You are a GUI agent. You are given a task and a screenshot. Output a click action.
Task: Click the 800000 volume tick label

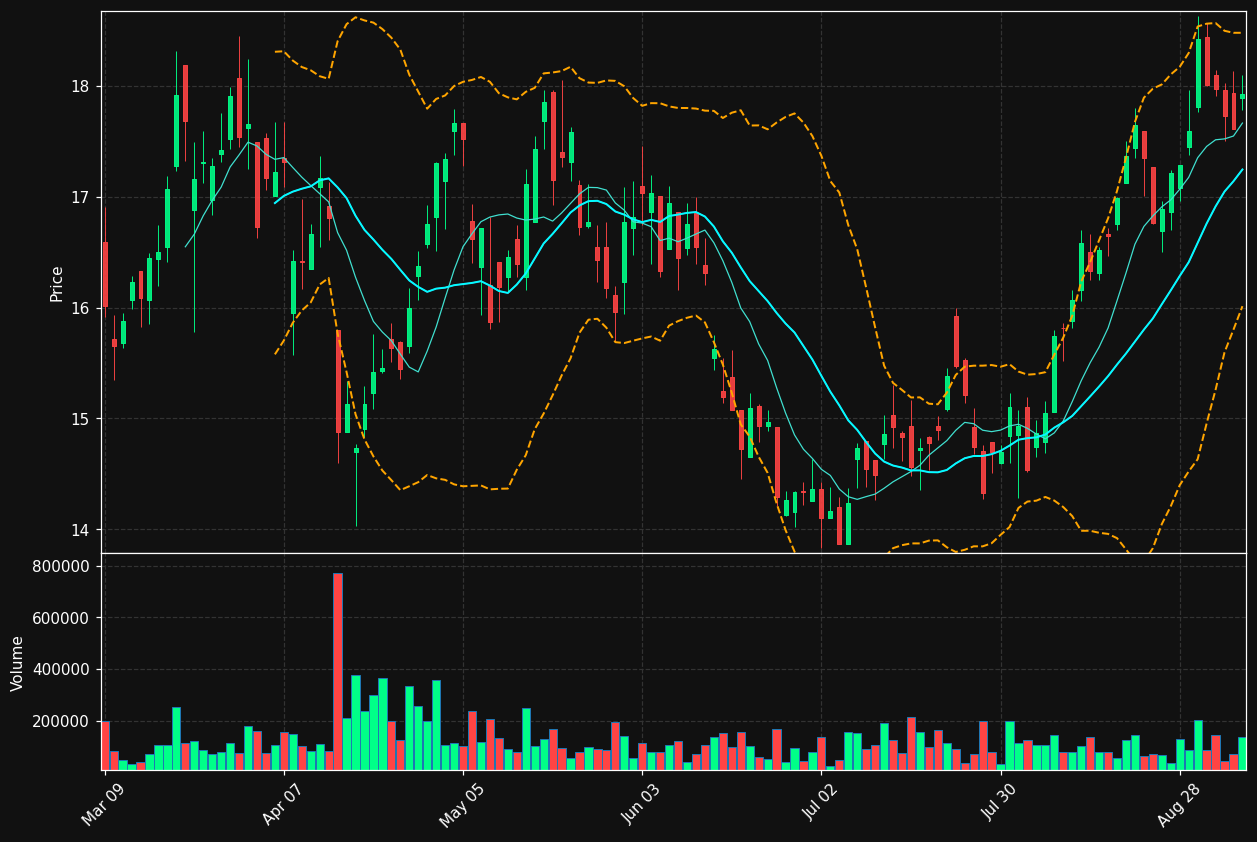click(62, 567)
